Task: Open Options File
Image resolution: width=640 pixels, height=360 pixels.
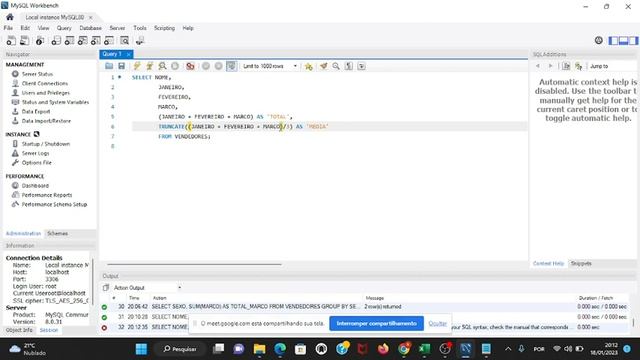Action: (x=37, y=162)
